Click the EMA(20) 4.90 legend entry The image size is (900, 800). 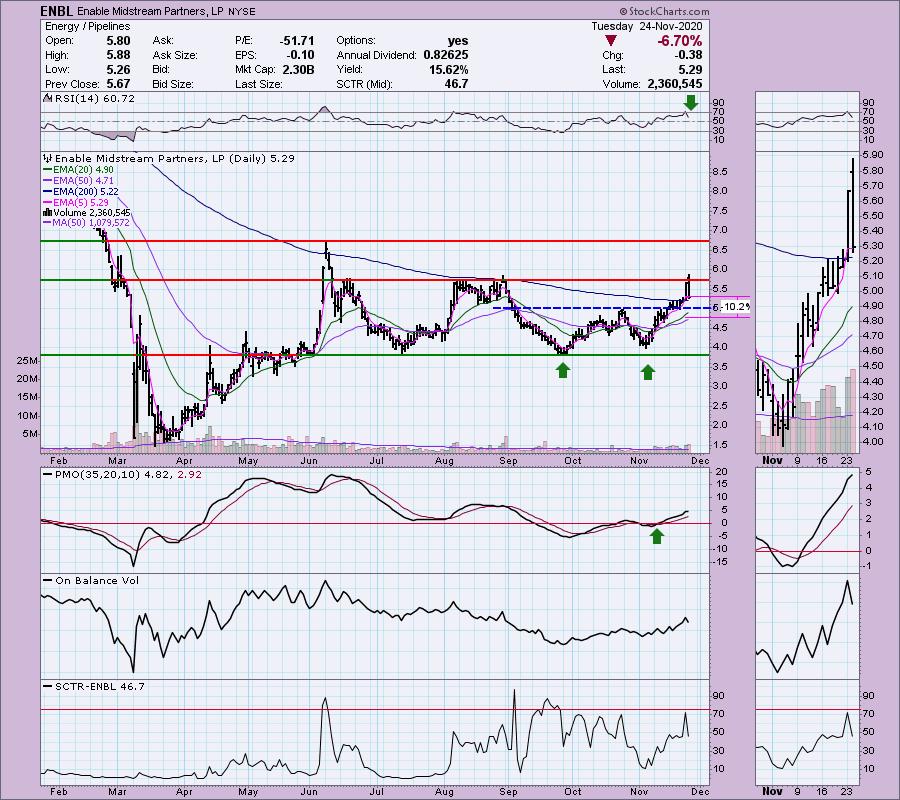pos(83,170)
